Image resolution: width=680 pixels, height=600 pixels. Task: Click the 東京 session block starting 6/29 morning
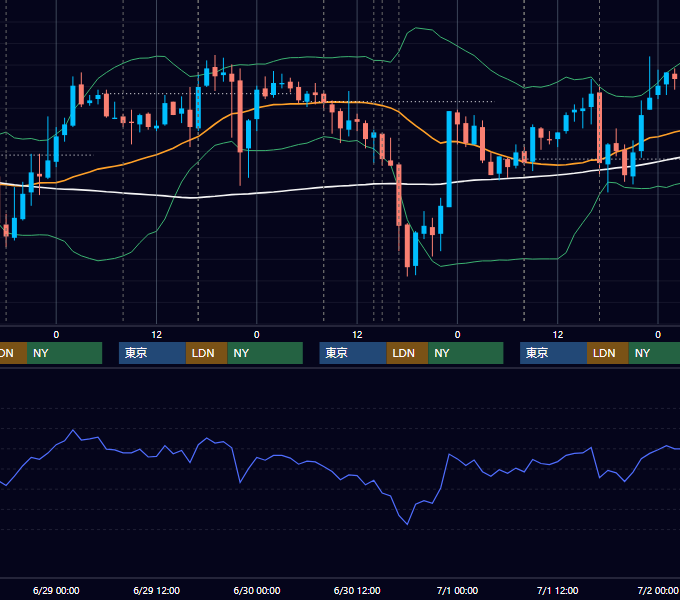pos(152,353)
